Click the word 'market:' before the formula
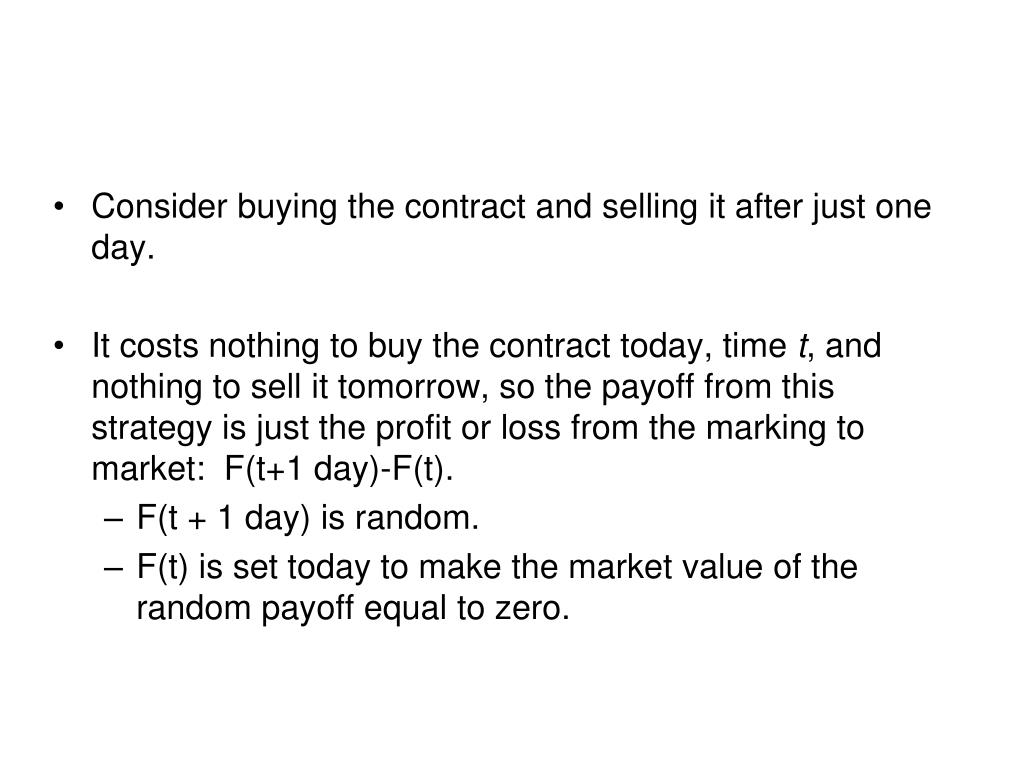 click(x=149, y=469)
